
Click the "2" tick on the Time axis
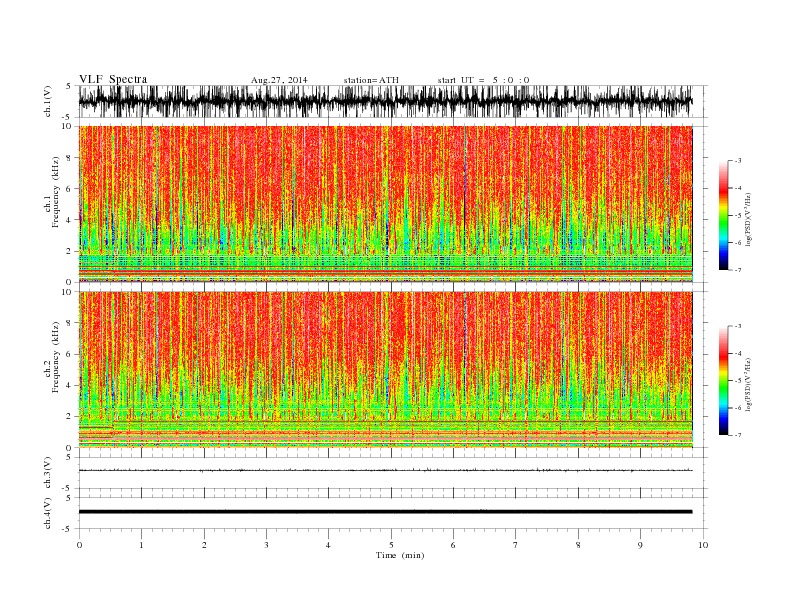point(204,545)
